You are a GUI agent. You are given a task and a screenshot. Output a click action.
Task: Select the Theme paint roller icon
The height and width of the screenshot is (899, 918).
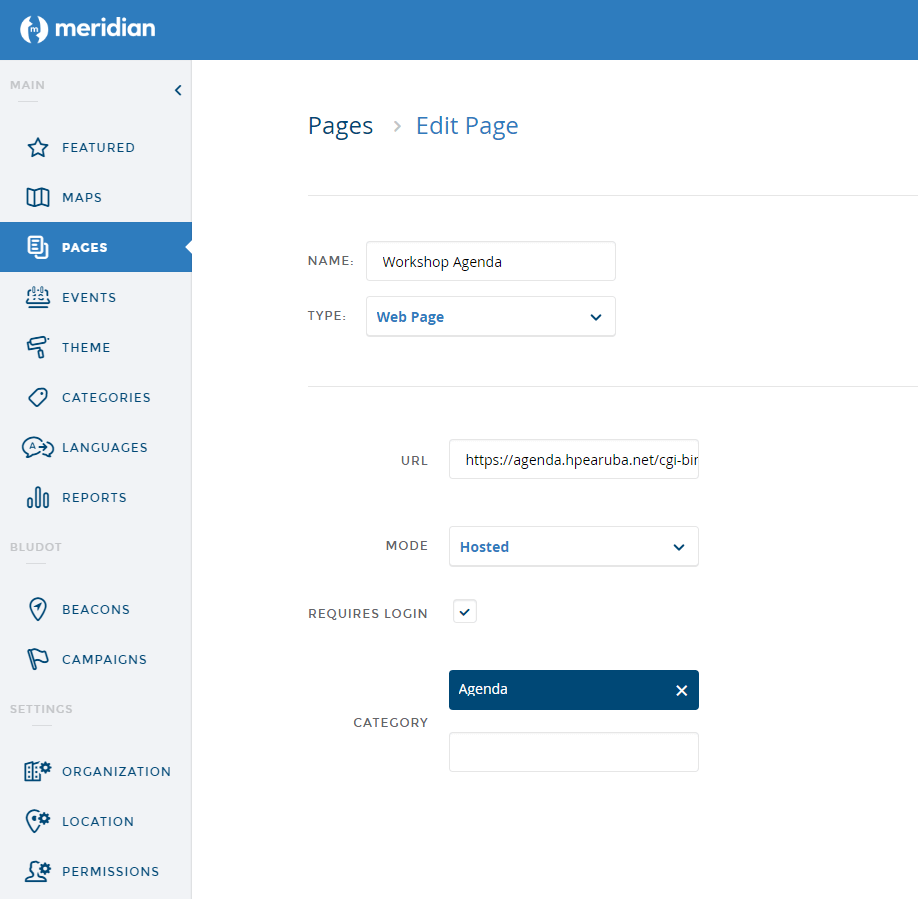click(x=38, y=347)
